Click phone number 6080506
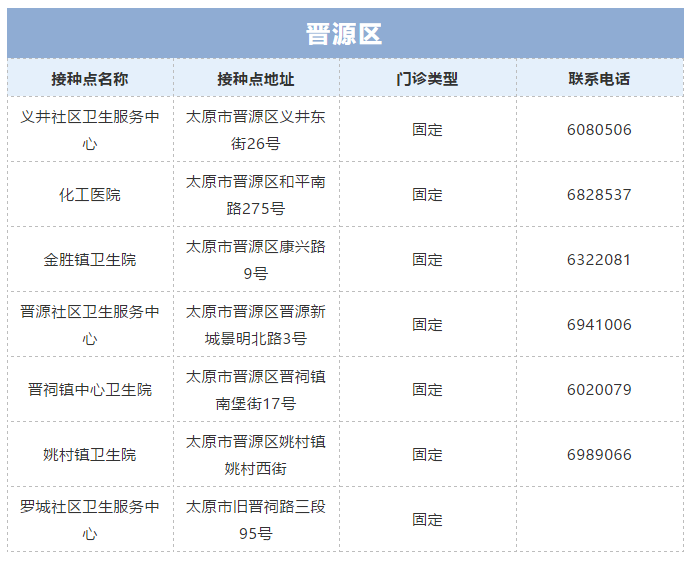690x561 pixels. pos(599,130)
